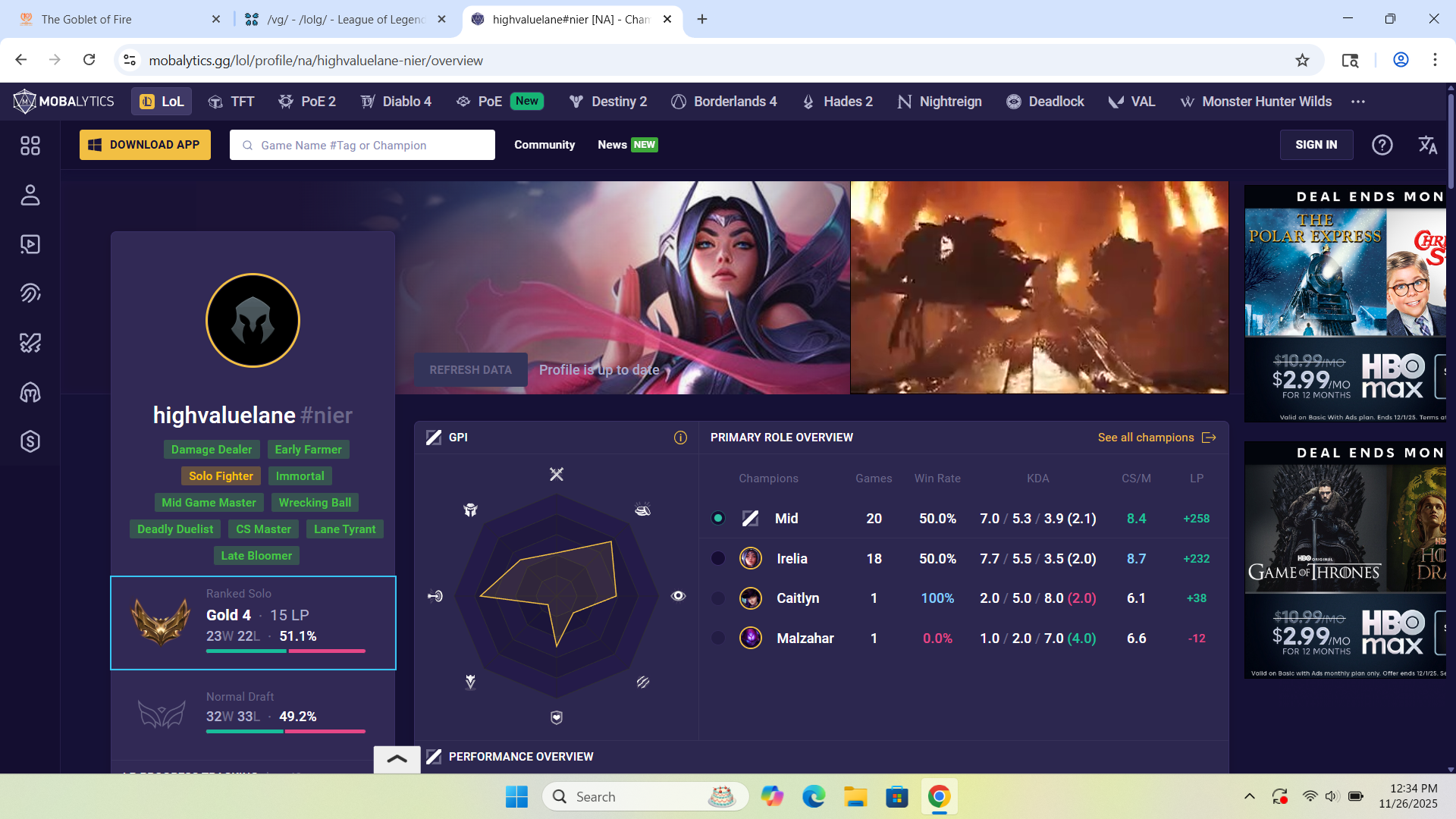1456x819 pixels.
Task: Collapse panel with the up chevron button
Action: 397,759
